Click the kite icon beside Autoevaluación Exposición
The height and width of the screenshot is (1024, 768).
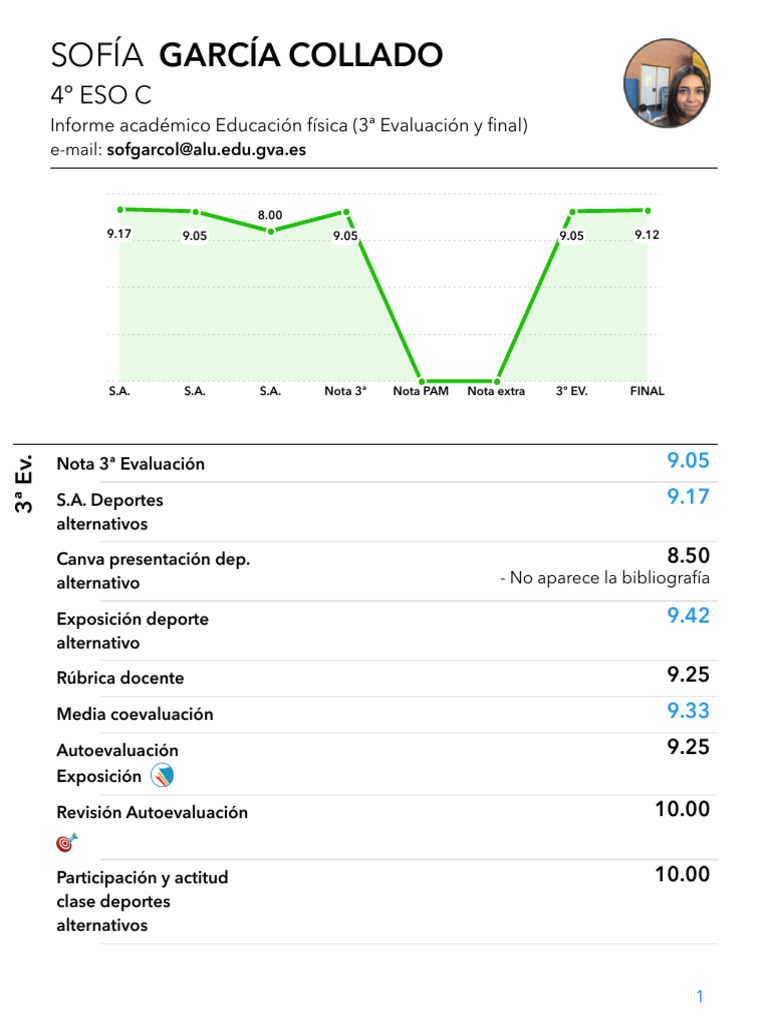(x=161, y=775)
